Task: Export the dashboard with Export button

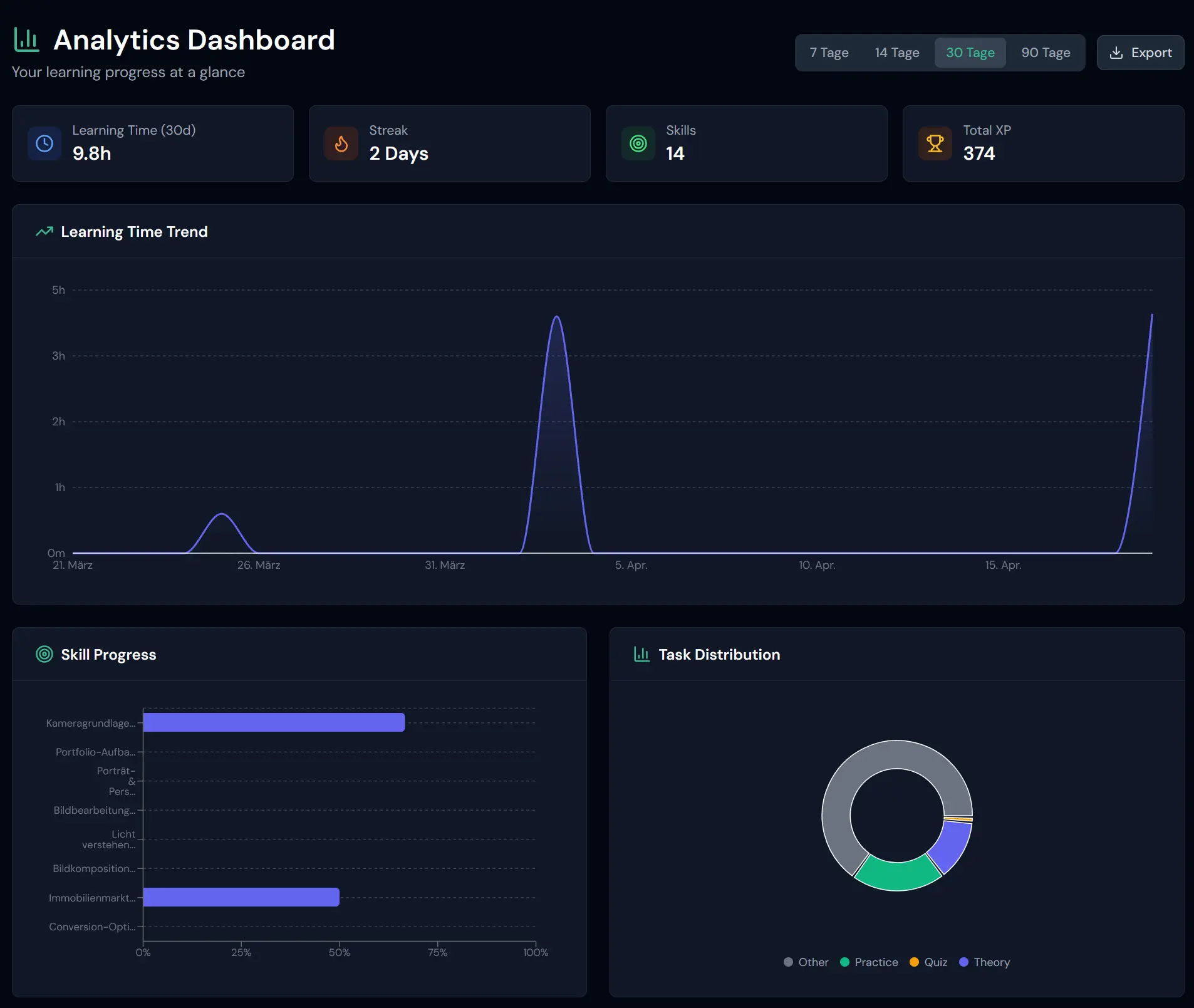Action: click(1140, 53)
